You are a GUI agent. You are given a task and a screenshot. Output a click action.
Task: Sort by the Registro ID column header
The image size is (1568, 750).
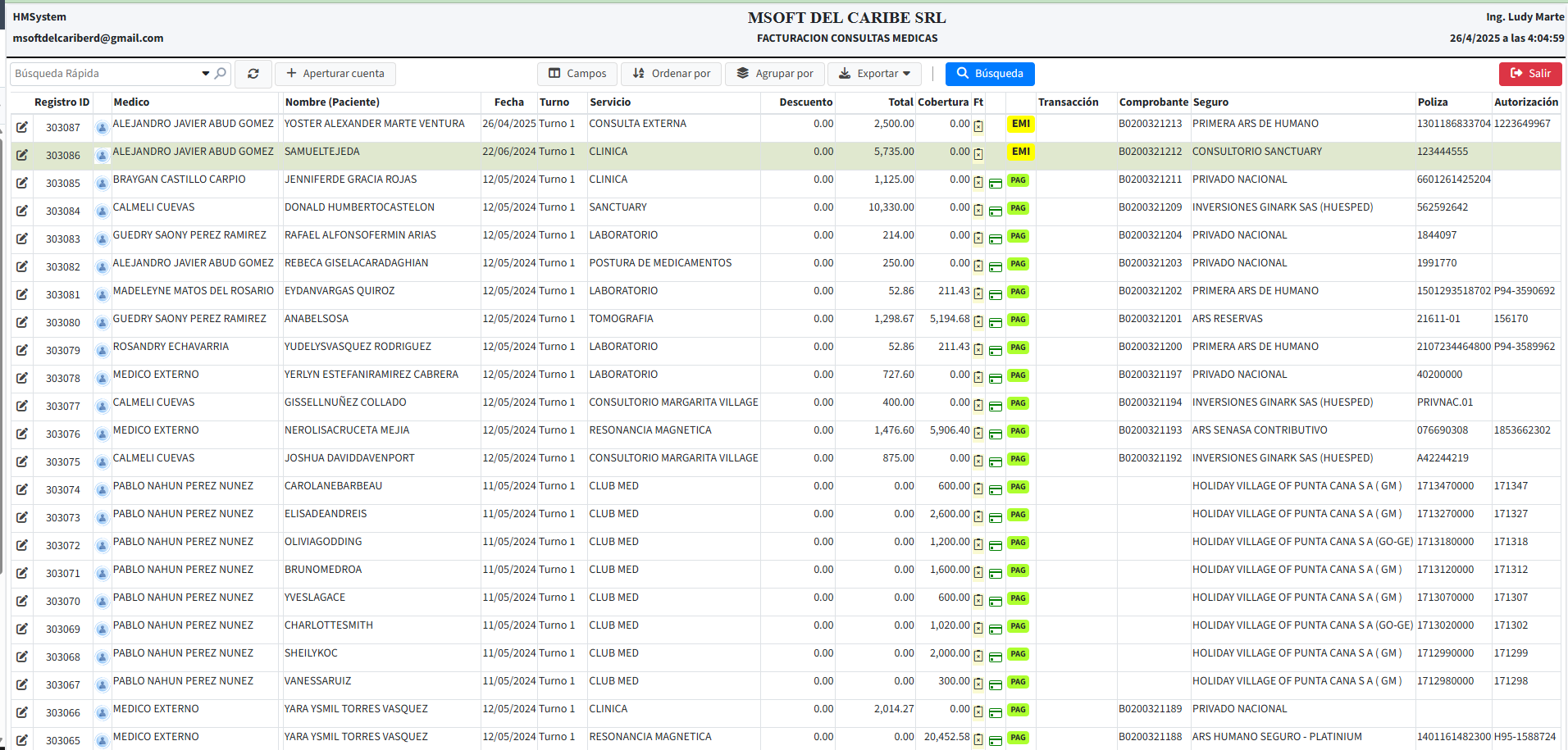62,102
